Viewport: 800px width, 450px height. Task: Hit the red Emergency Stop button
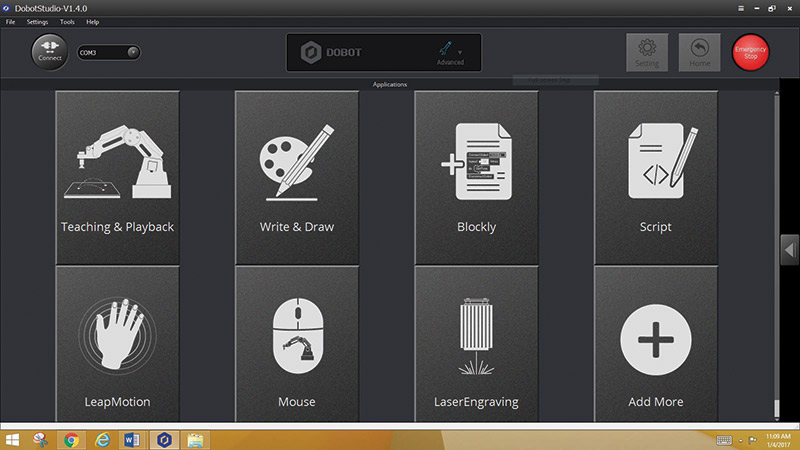(x=751, y=52)
